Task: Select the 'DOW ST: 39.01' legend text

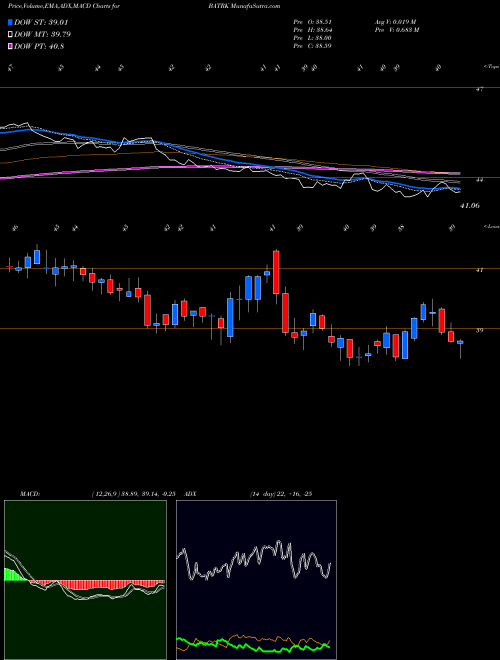Action: (x=41, y=22)
